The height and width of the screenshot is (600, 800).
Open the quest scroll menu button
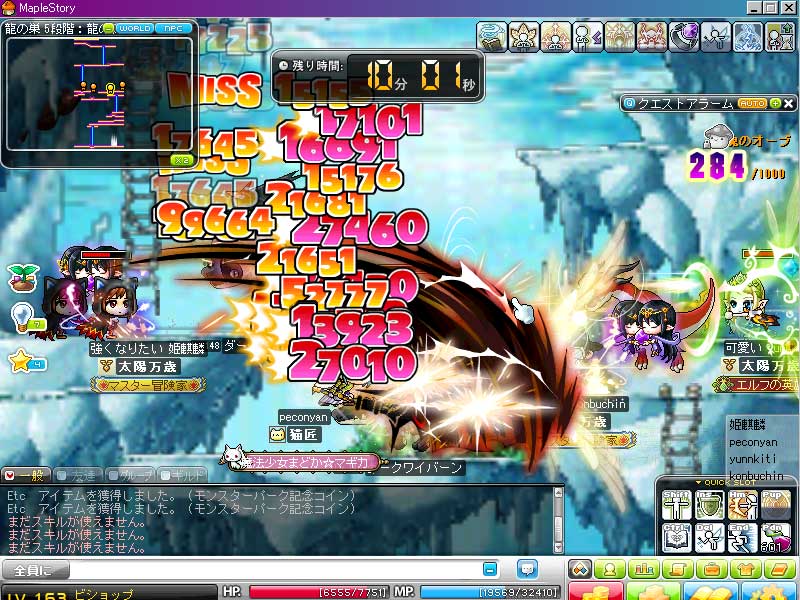pyautogui.click(x=678, y=568)
